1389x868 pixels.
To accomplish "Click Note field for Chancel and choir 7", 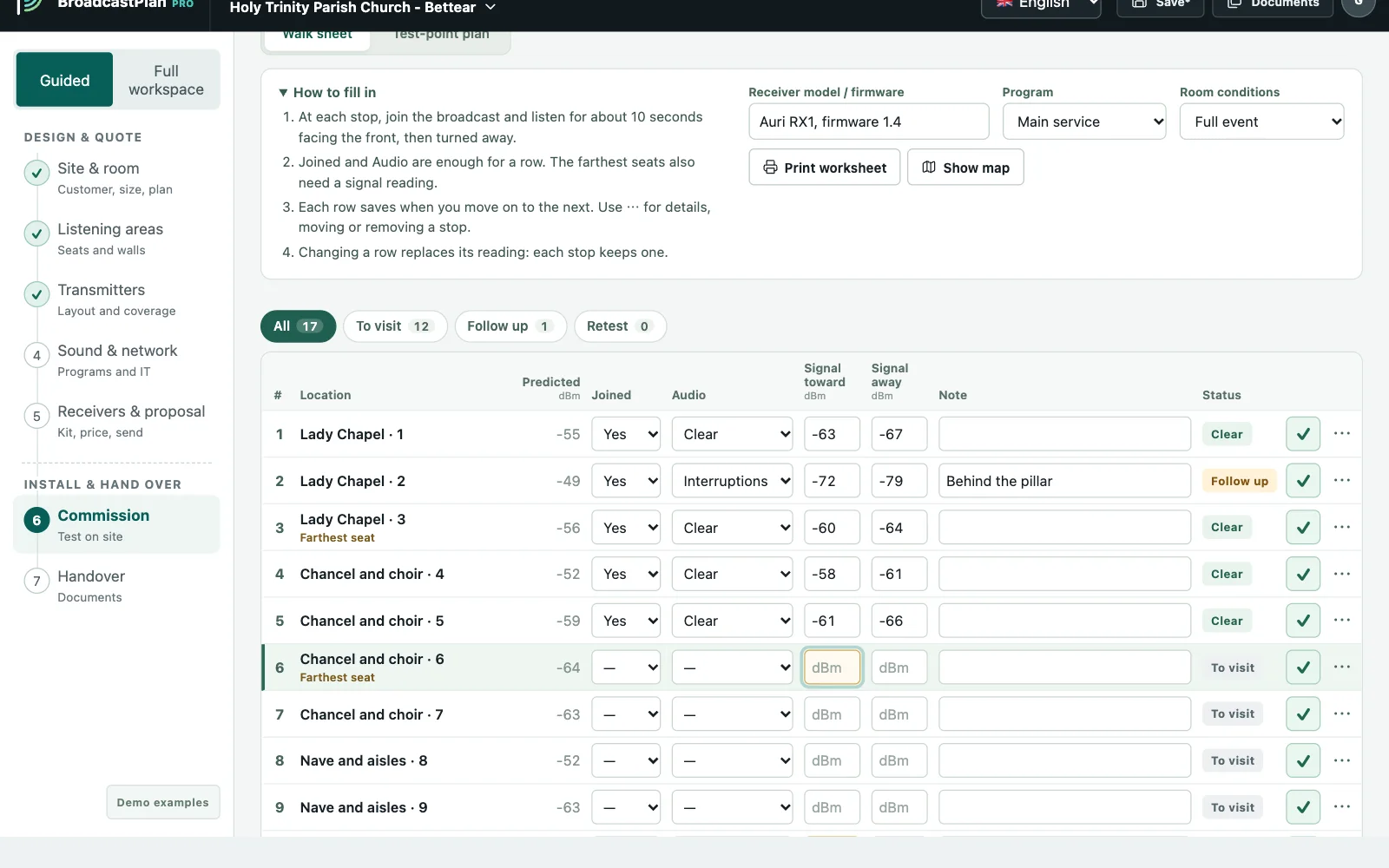I will point(1064,714).
